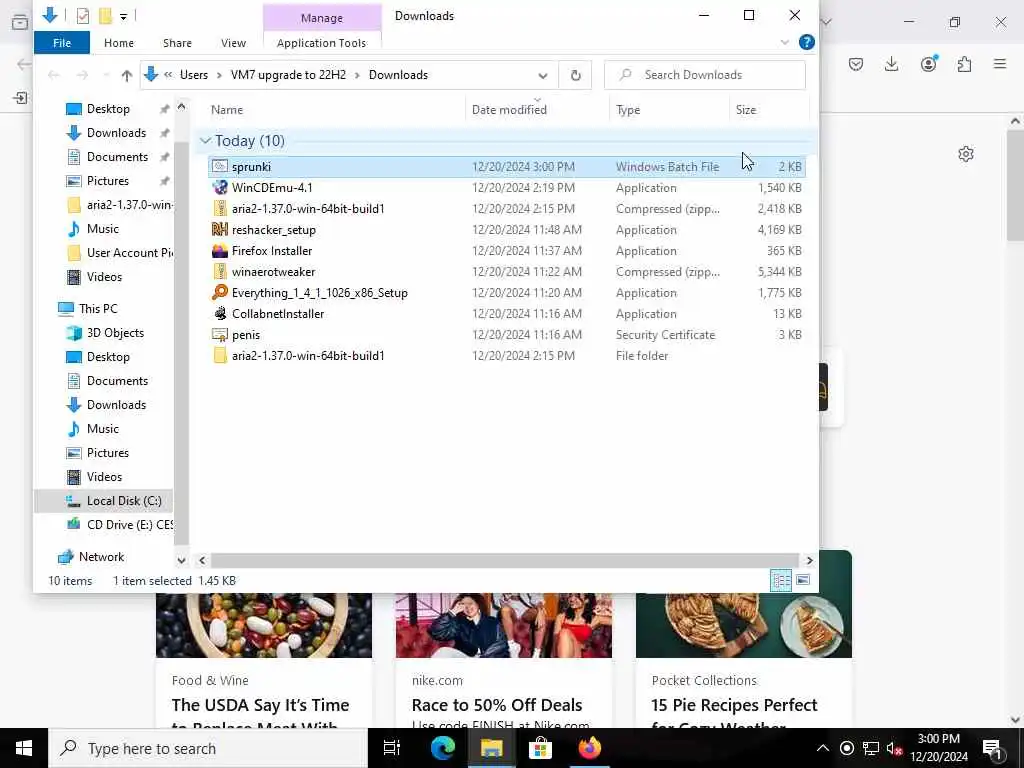Open the Windows Start menu
Image resolution: width=1024 pixels, height=768 pixels.
24,748
